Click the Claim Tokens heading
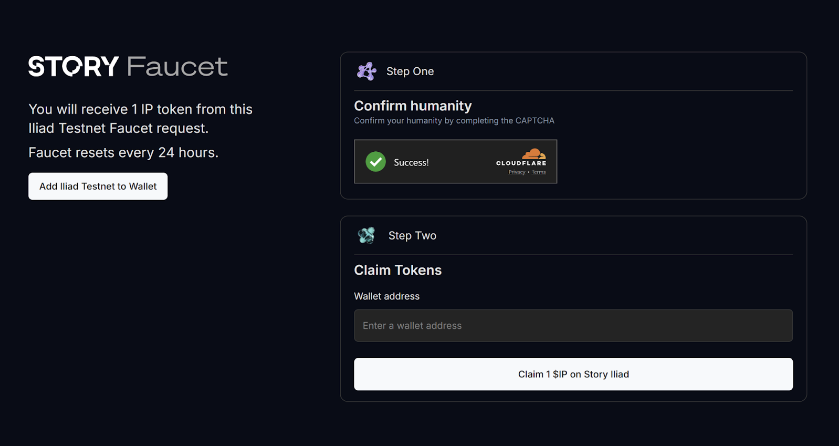 click(x=398, y=270)
